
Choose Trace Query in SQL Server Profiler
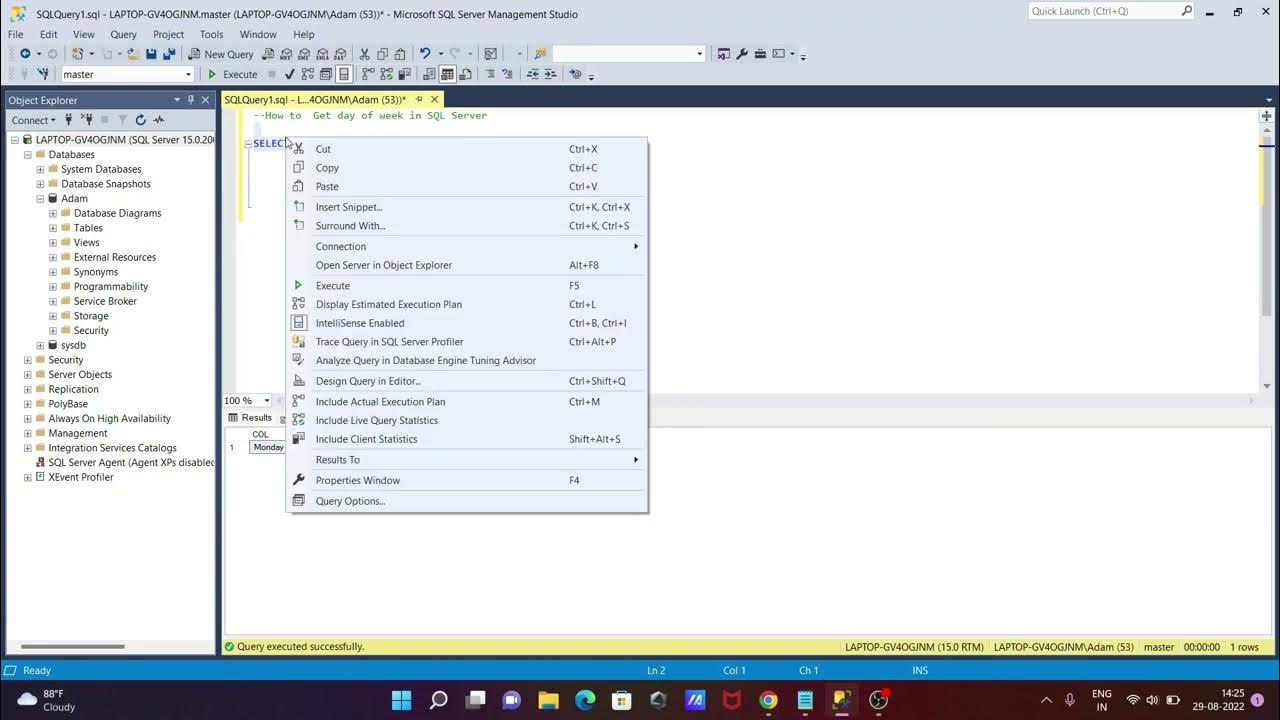point(467,342)
